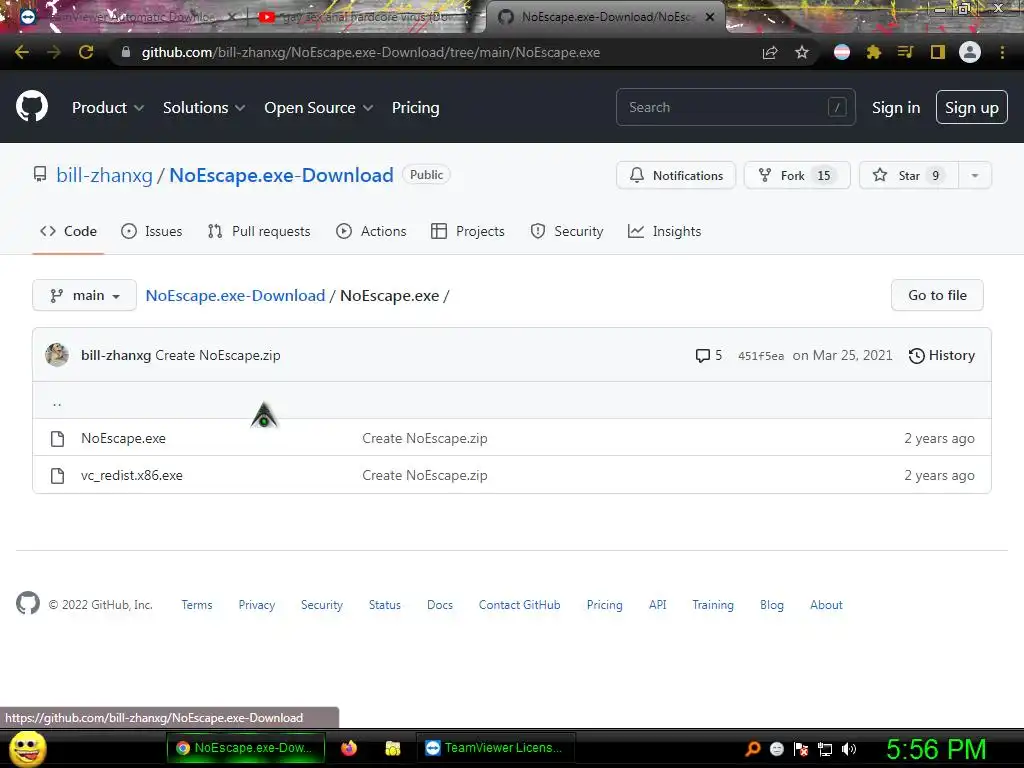Star the repository
Screen dimensions: 1024x768
[x=909, y=176]
